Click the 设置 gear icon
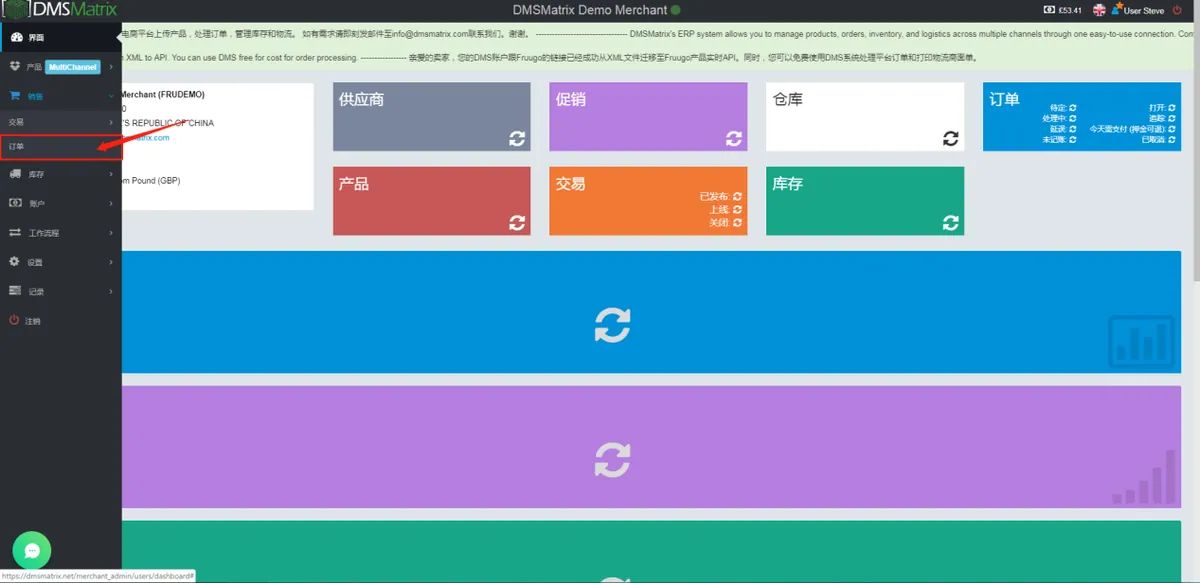1200x583 pixels. 15,262
